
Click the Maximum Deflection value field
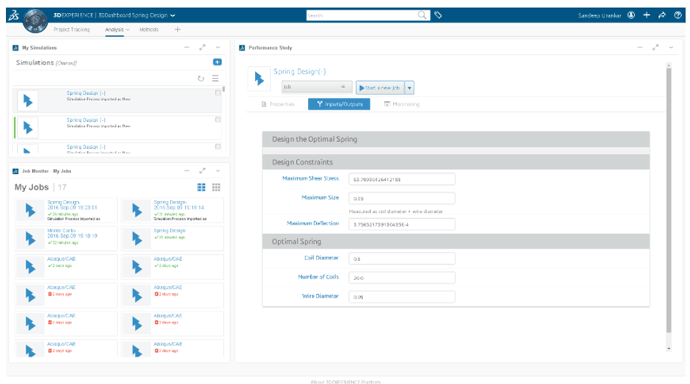point(402,224)
